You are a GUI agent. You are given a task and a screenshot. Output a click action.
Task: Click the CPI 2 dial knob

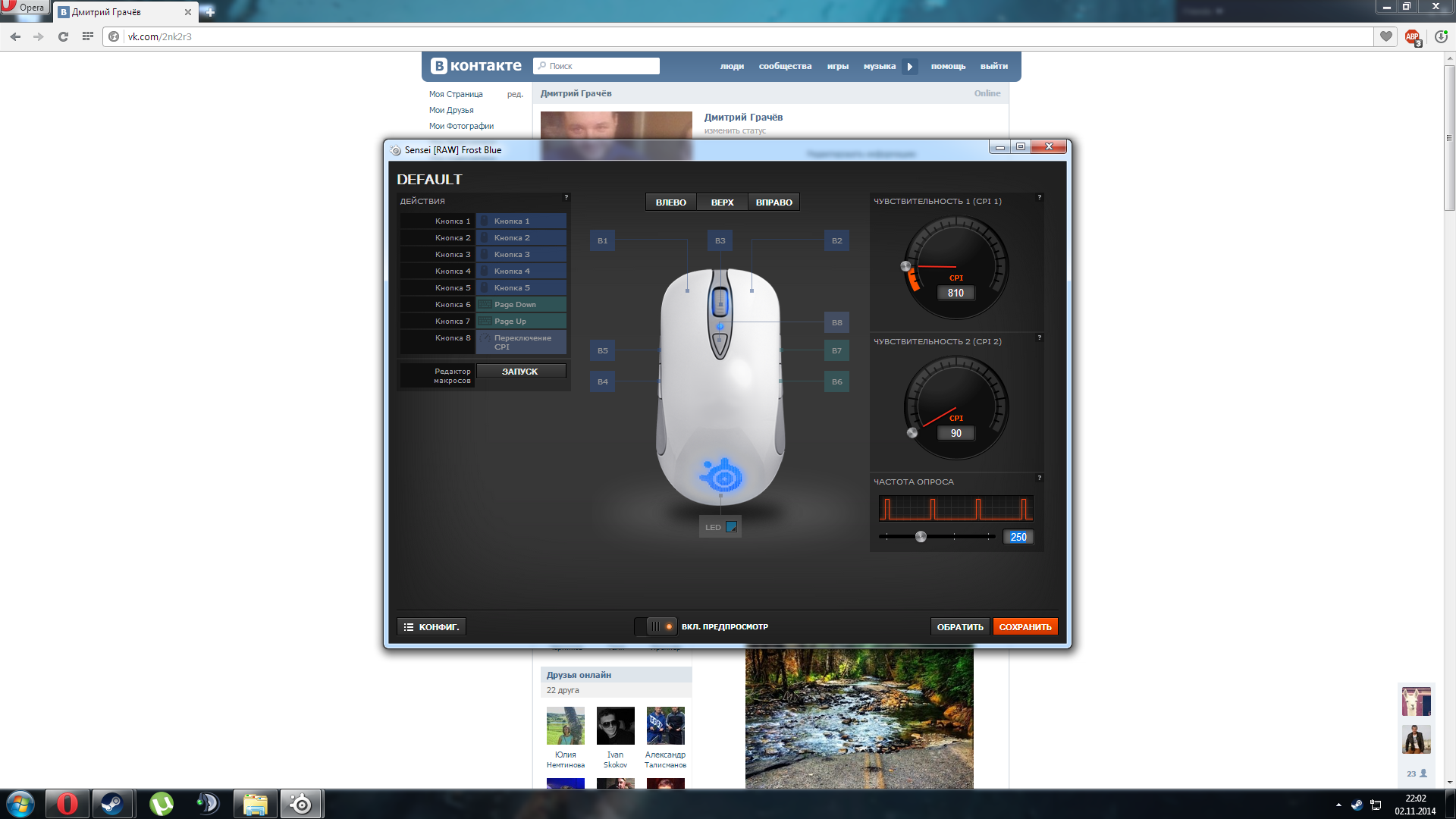(912, 433)
